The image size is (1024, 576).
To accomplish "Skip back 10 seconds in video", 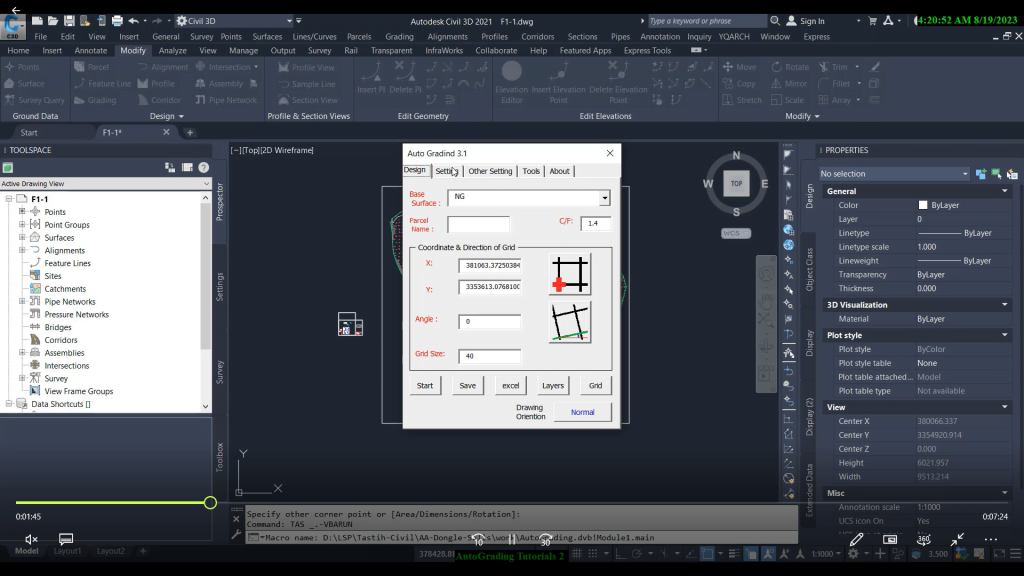I will (478, 540).
